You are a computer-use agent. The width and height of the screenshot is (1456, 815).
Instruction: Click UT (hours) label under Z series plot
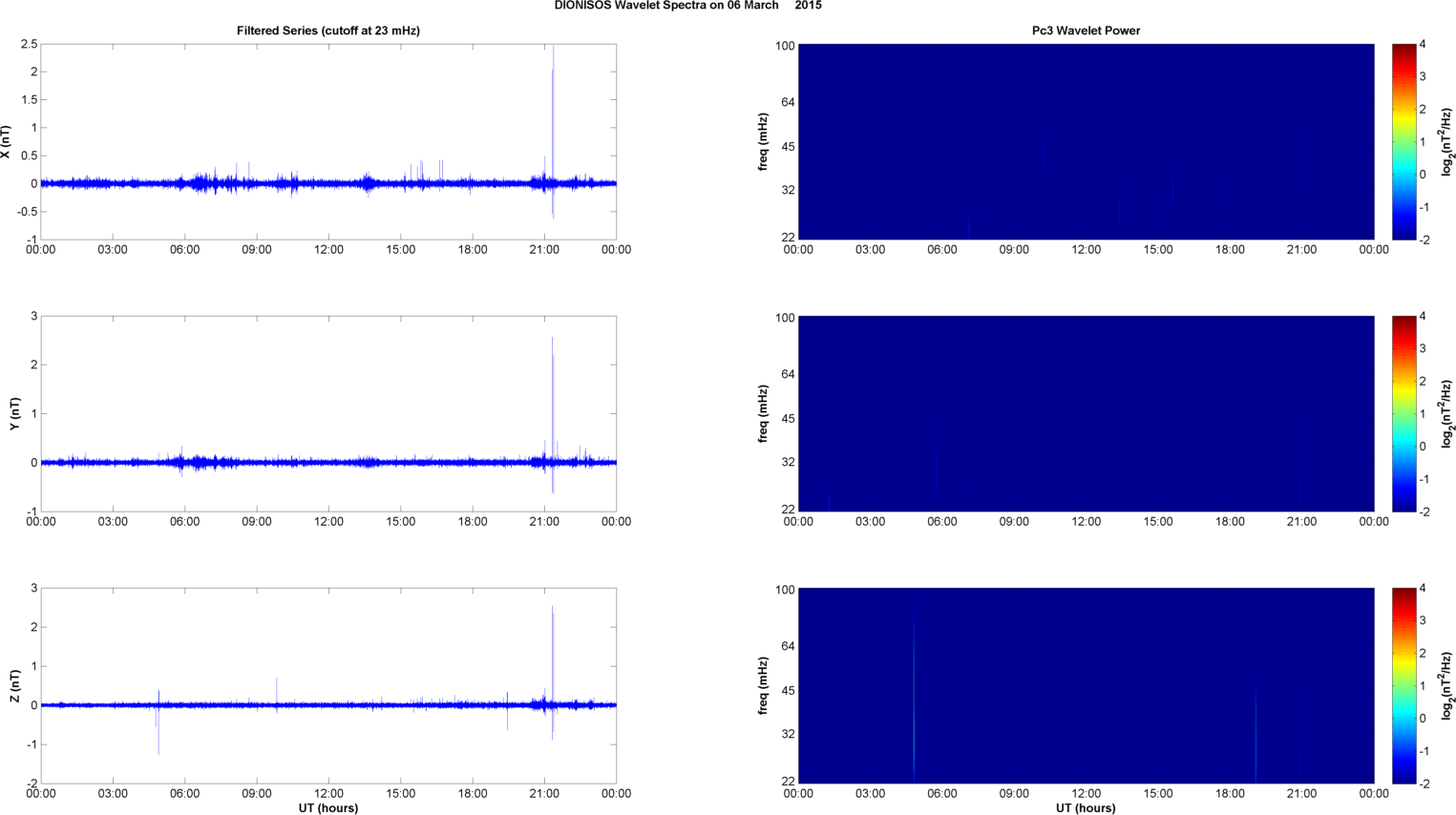tap(328, 808)
